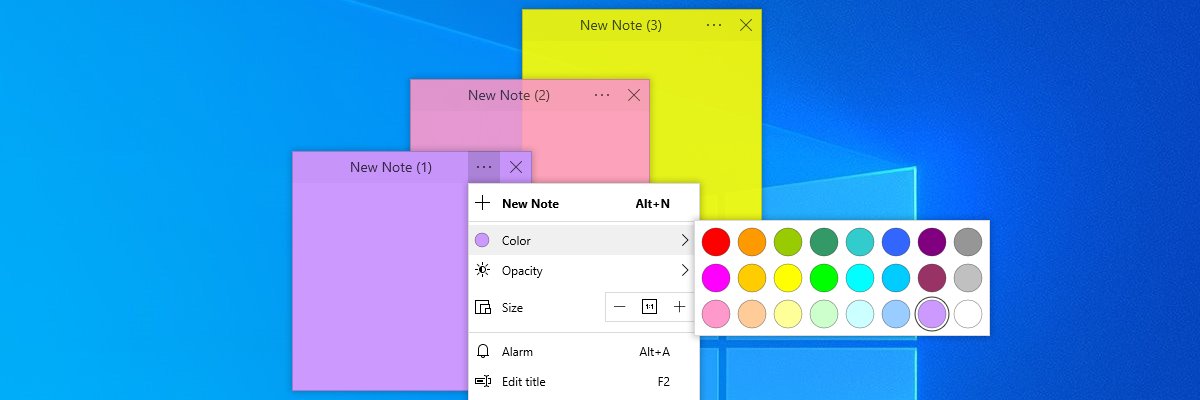
Task: Choose the pale cyan swatch
Action: coord(860,314)
